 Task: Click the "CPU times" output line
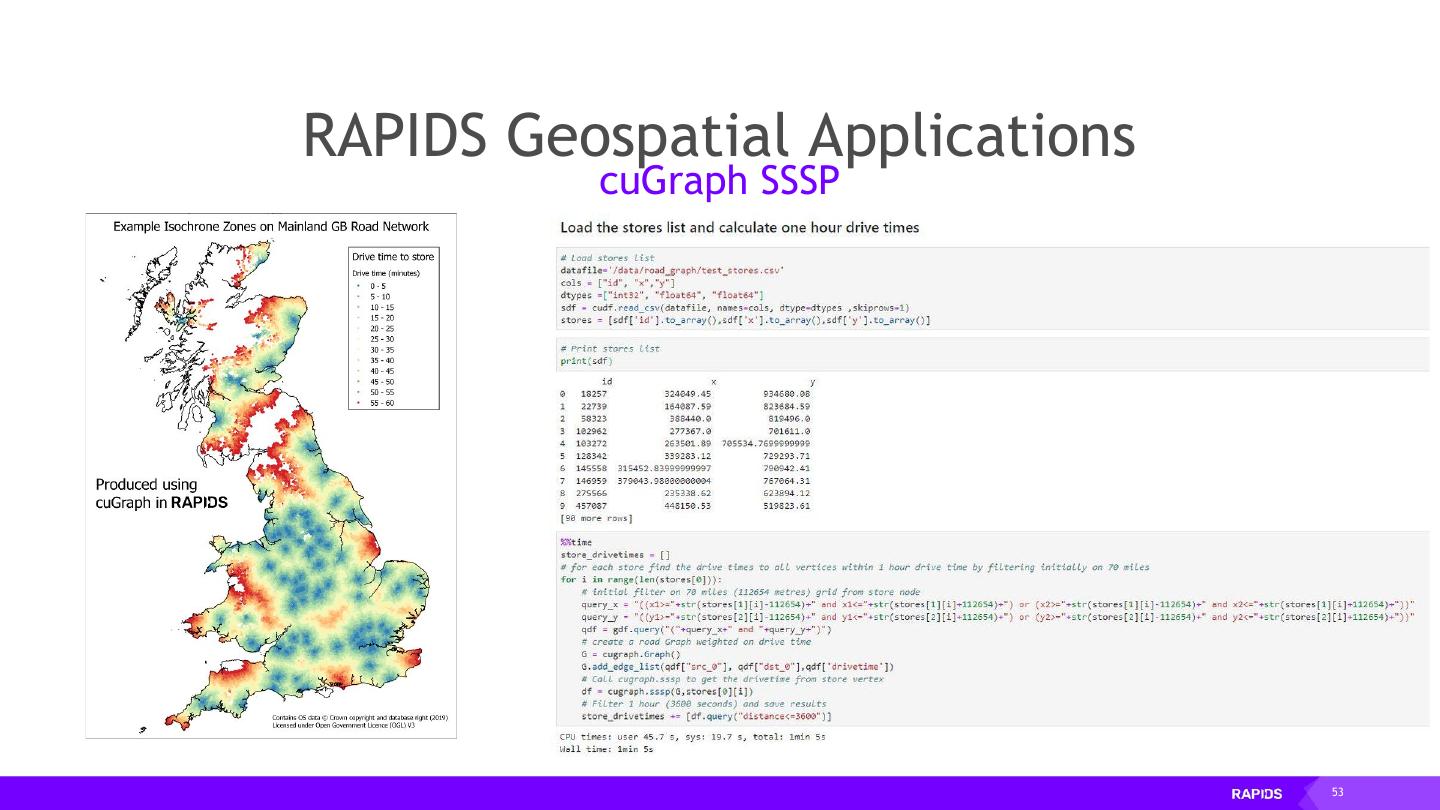coord(693,737)
